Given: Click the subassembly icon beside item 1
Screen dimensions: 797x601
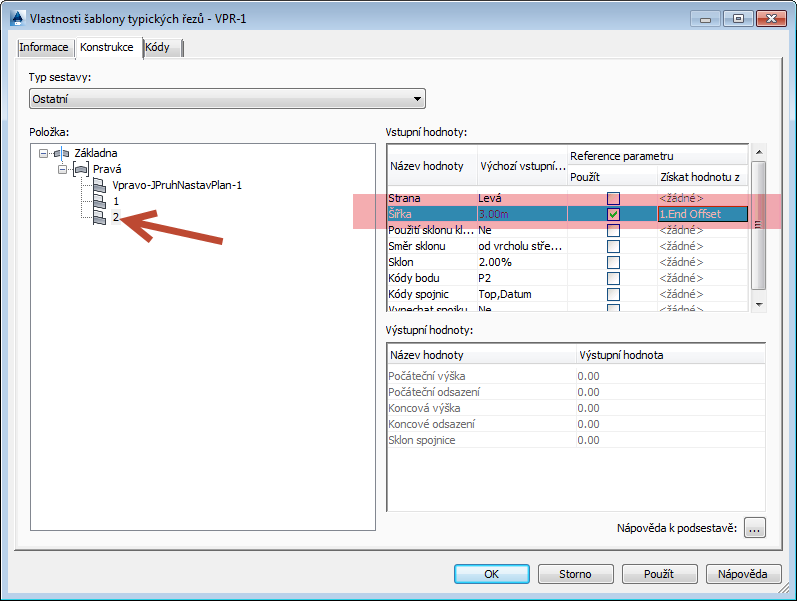Looking at the screenshot, I should pyautogui.click(x=99, y=202).
